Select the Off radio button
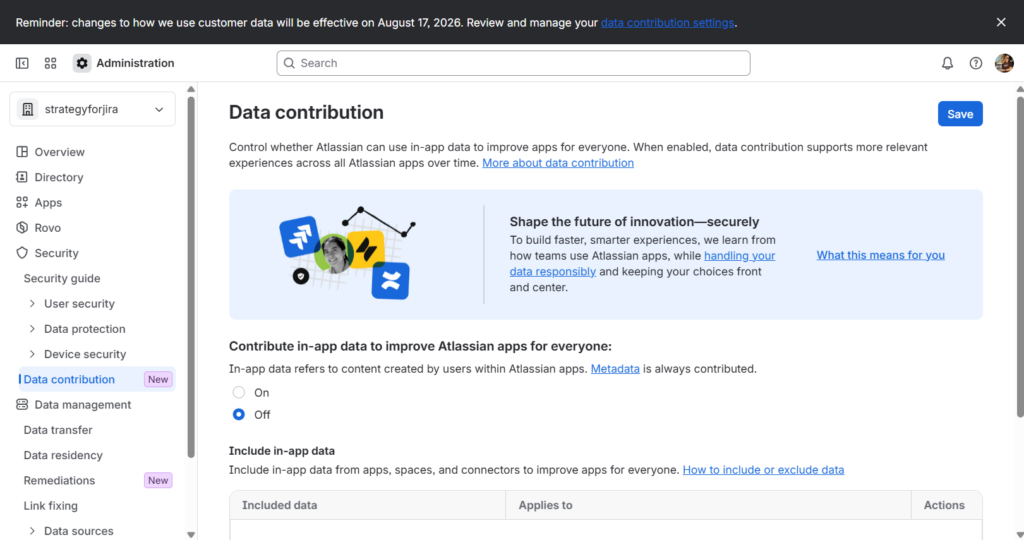 pyautogui.click(x=239, y=415)
